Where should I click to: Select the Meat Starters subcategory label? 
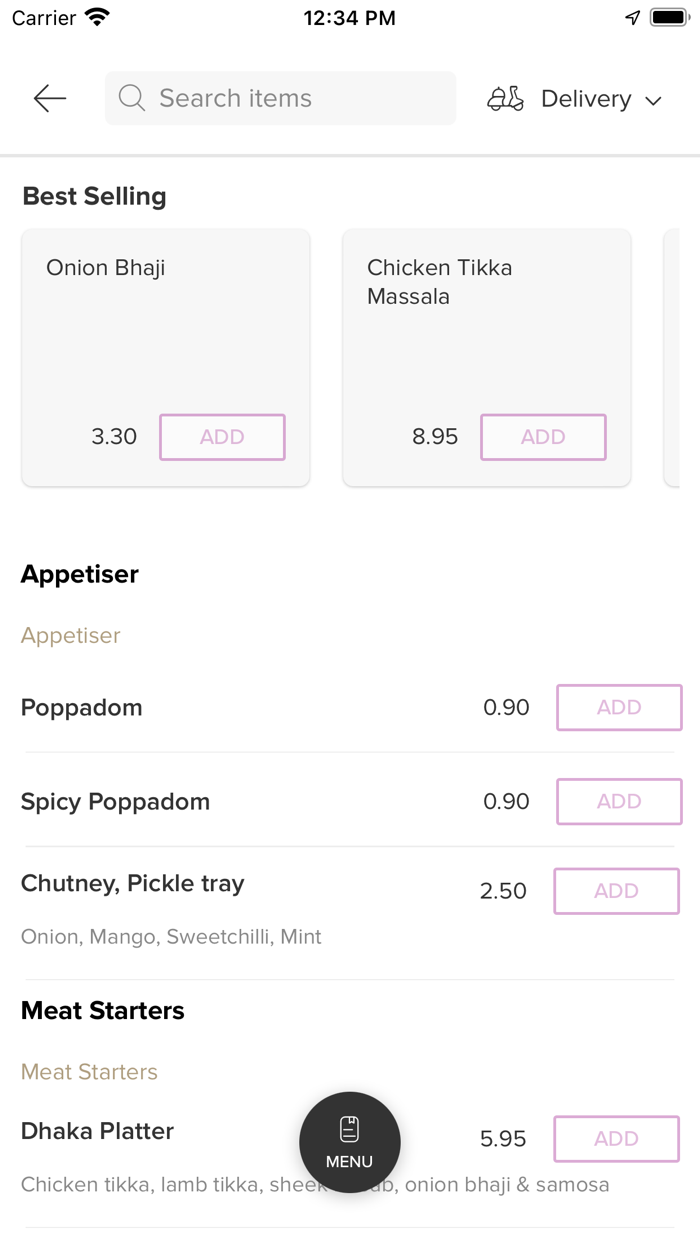(89, 1072)
